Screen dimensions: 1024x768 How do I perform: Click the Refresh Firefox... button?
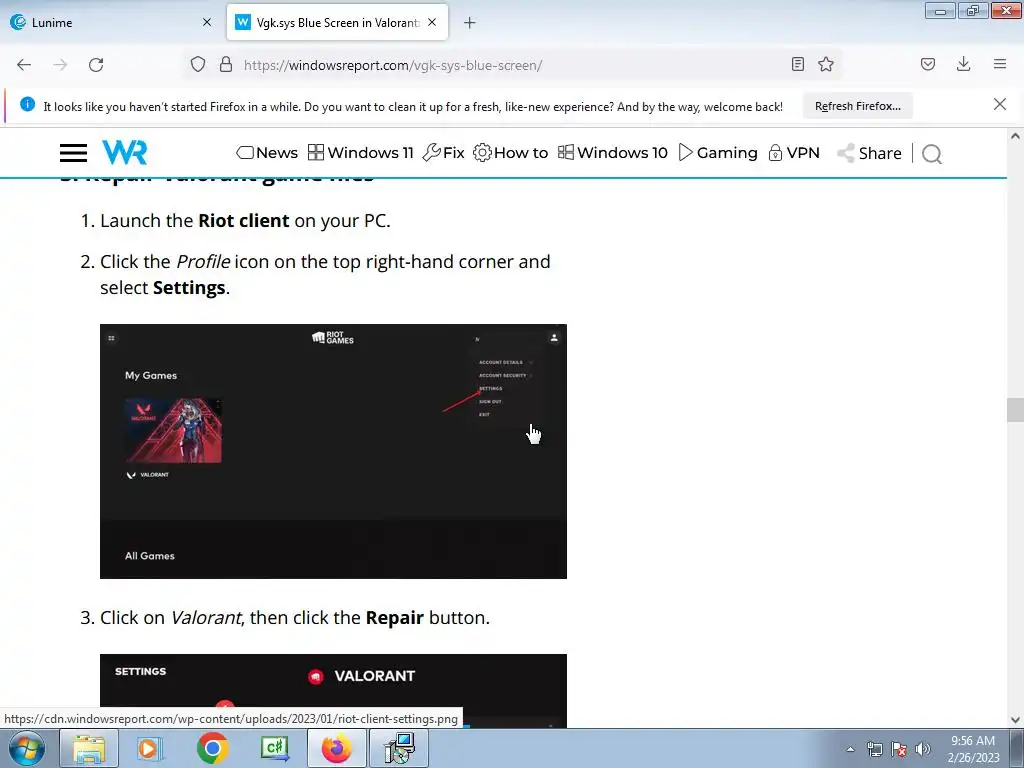(857, 106)
